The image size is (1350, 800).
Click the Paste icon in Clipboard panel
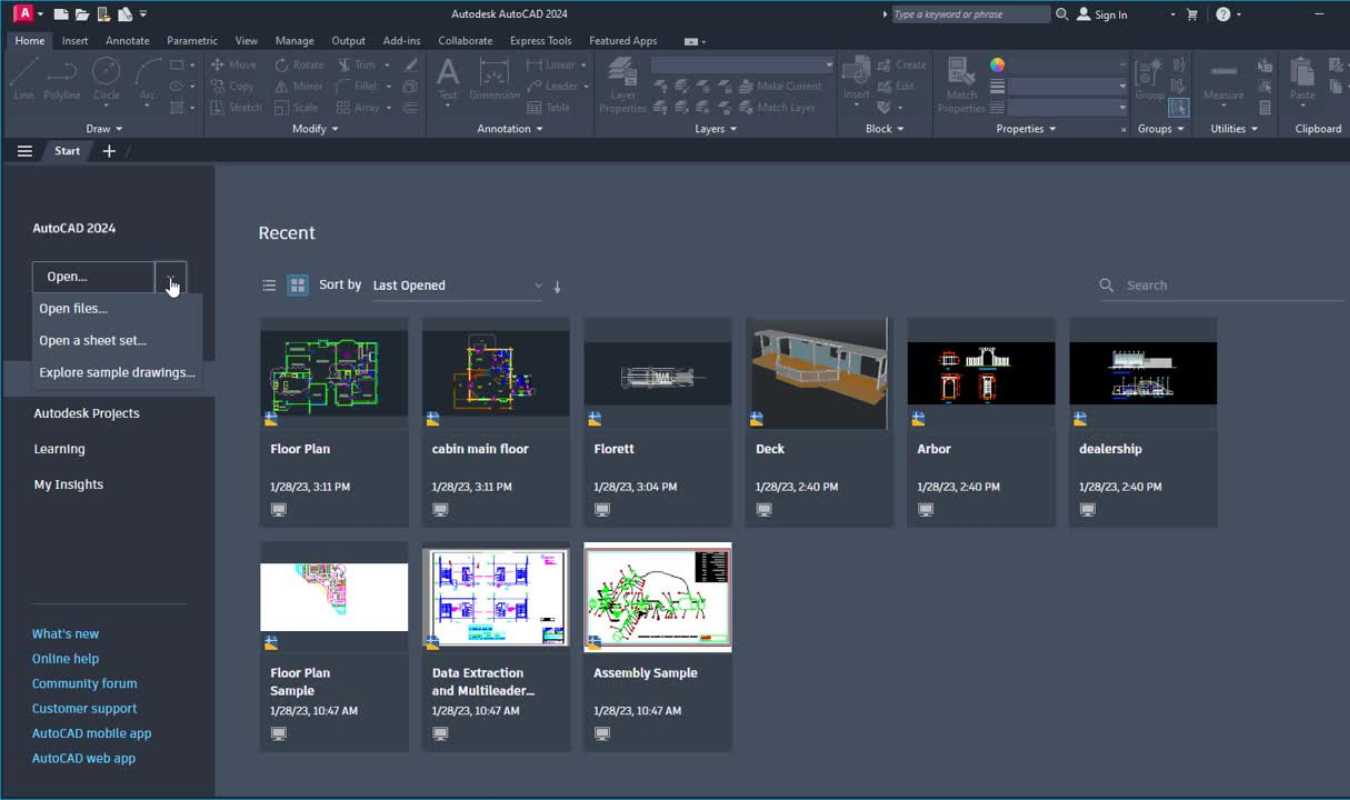tap(1302, 78)
